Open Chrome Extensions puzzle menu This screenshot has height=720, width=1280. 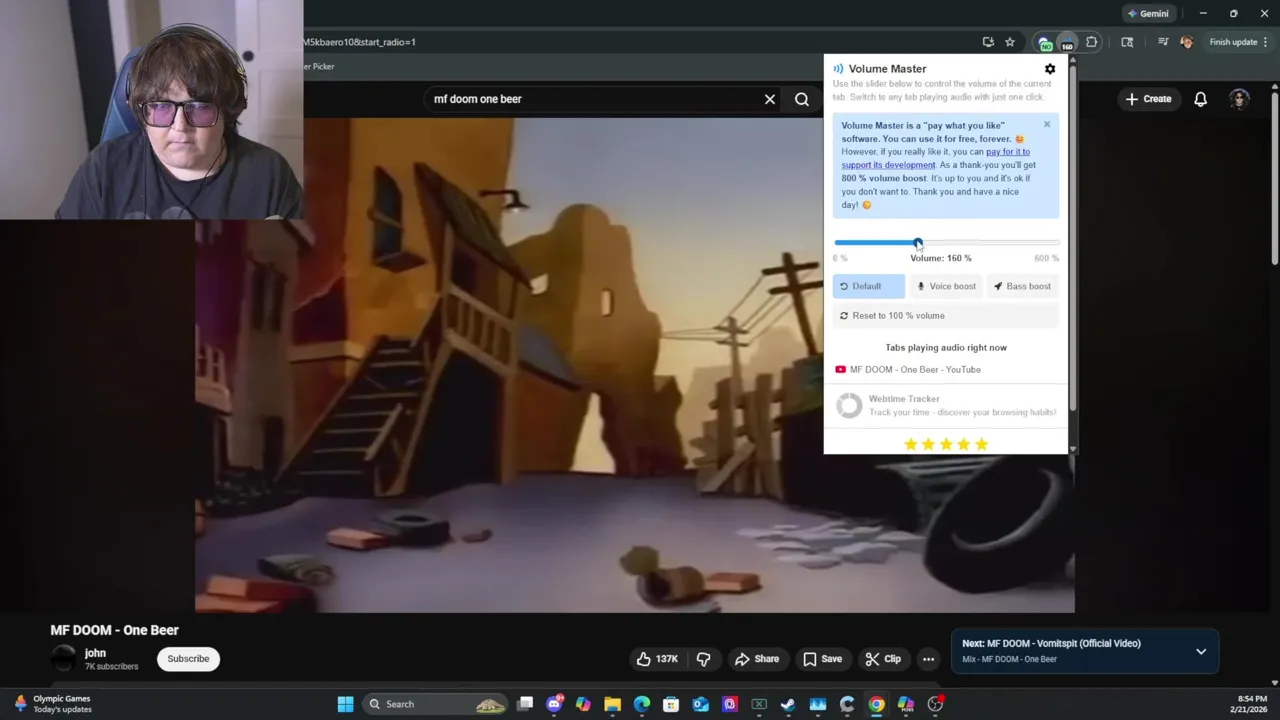1092,42
